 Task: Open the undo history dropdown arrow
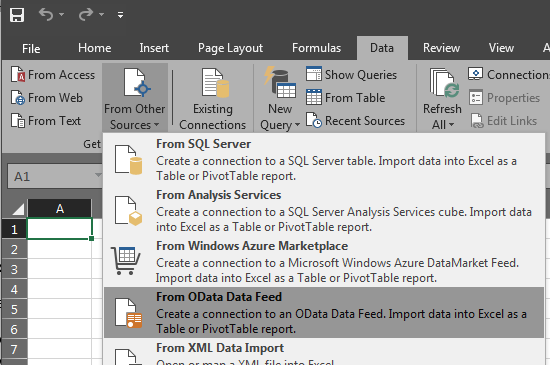click(x=62, y=14)
